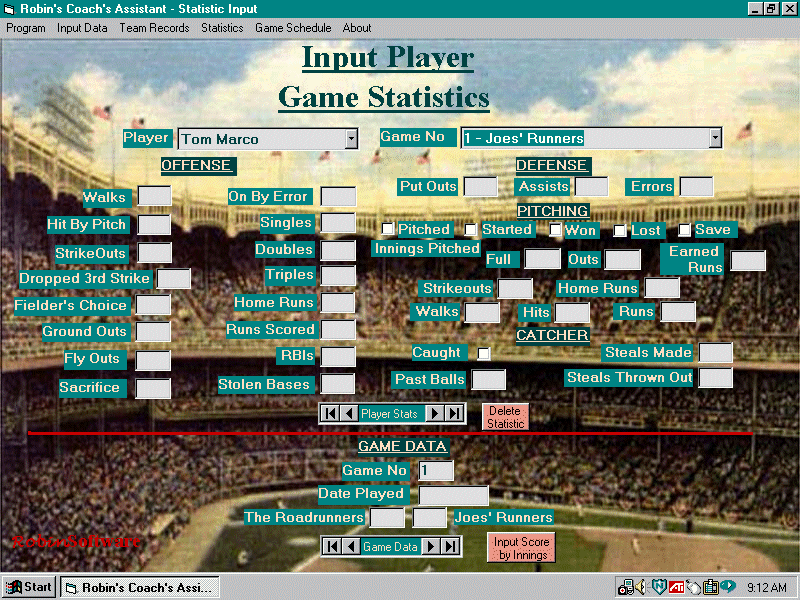
Task: Go to previous Player Stats record
Action: [x=348, y=413]
